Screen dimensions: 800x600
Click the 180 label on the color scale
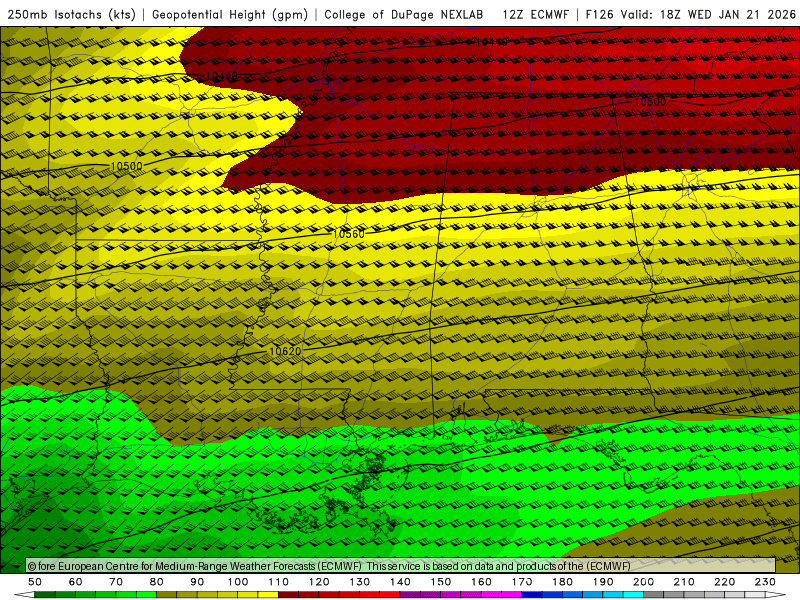click(x=562, y=582)
